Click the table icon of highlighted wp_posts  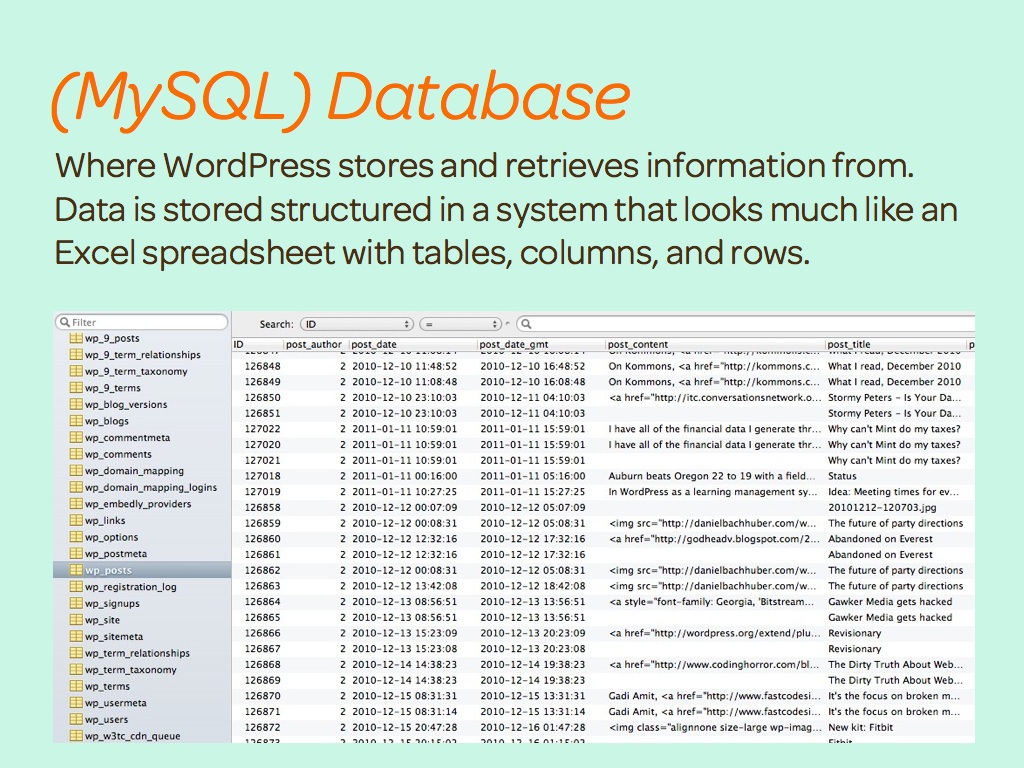click(x=76, y=570)
